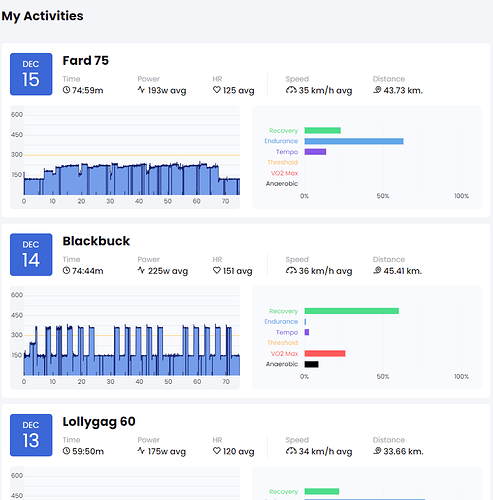
Task: Click the distance icon beside 43.73 km
Action: tap(377, 90)
